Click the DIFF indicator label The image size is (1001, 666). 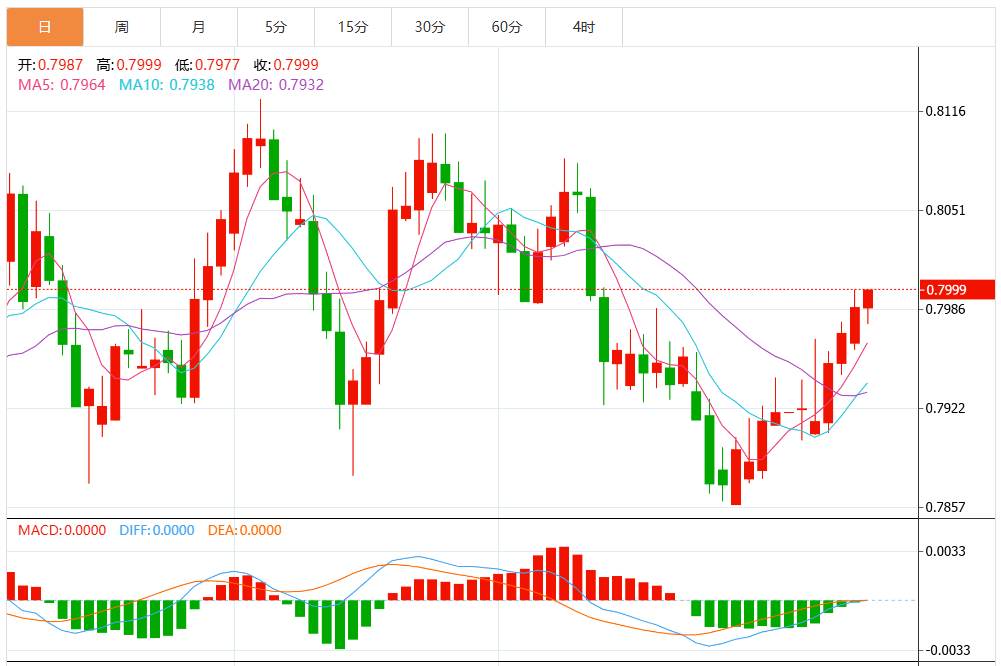click(157, 530)
